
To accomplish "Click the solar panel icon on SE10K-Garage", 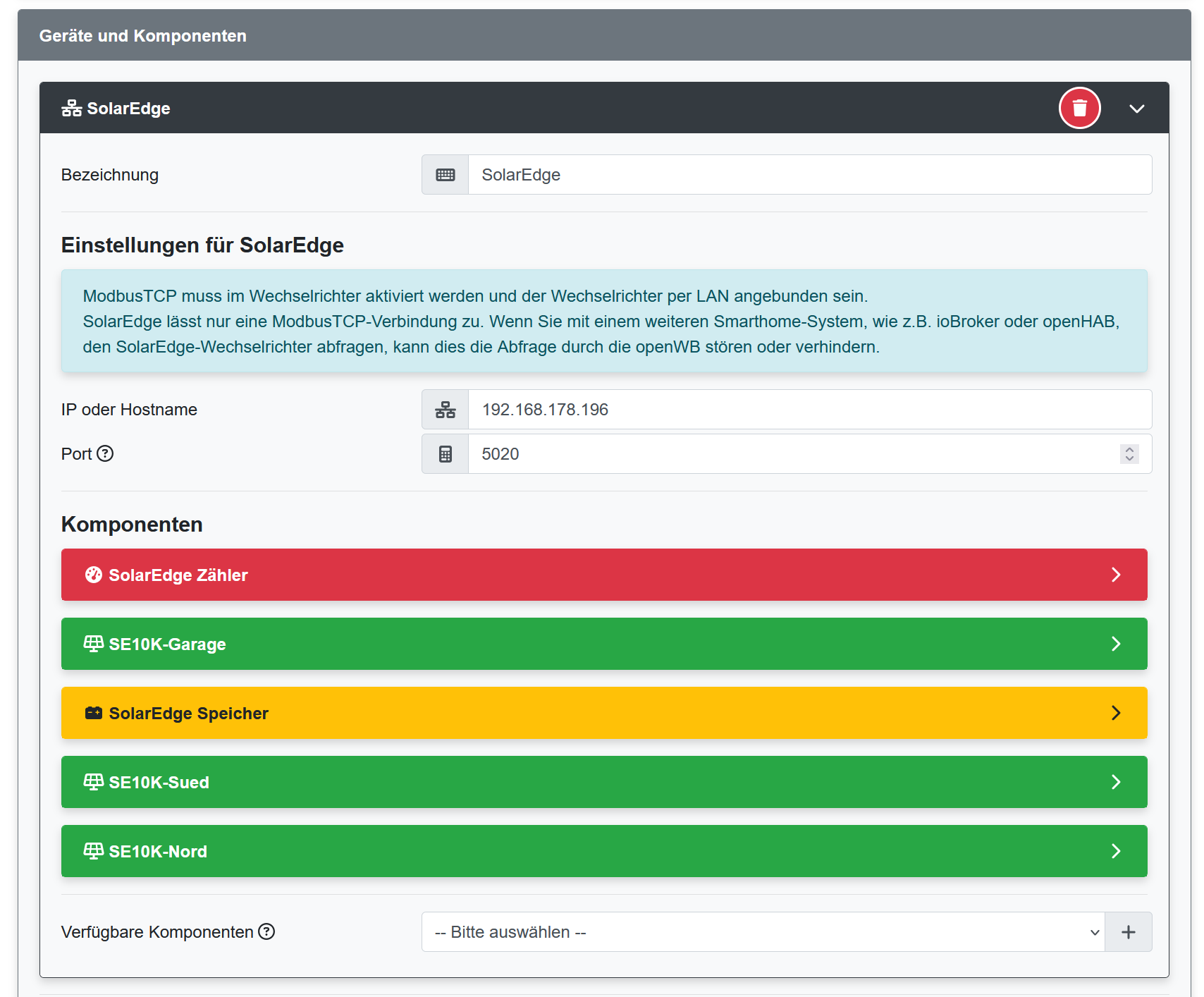I will pyautogui.click(x=94, y=644).
